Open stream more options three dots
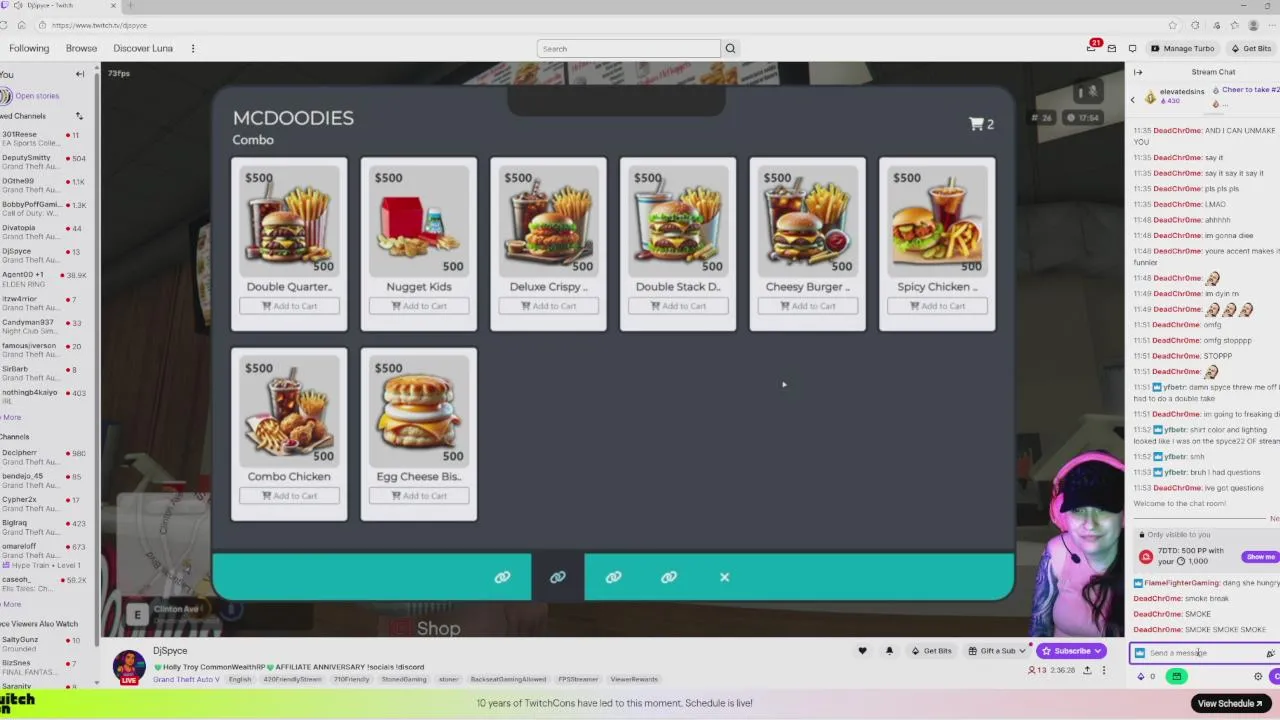The height and width of the screenshot is (720, 1280). 1104,670
